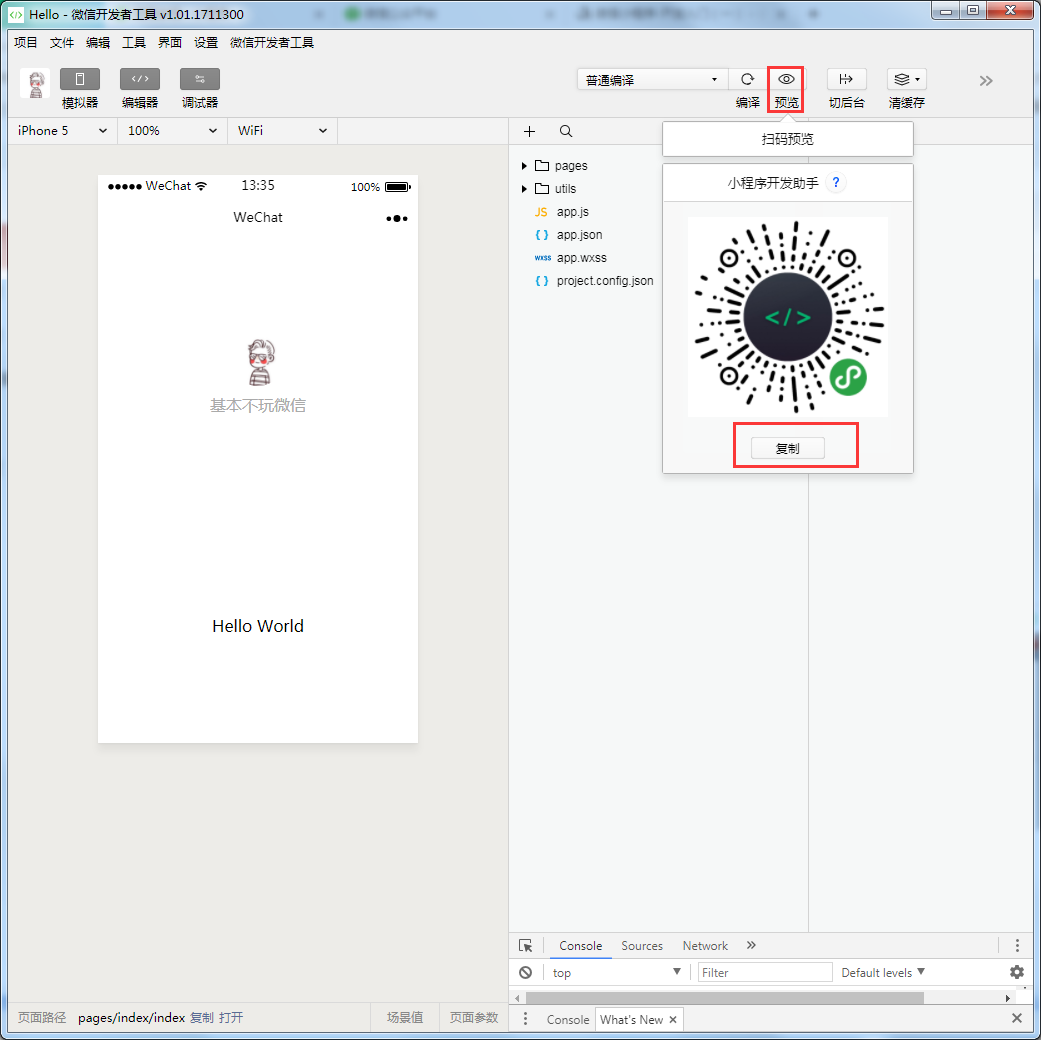
Task: Switch to the Network devtools tab
Action: coord(705,946)
